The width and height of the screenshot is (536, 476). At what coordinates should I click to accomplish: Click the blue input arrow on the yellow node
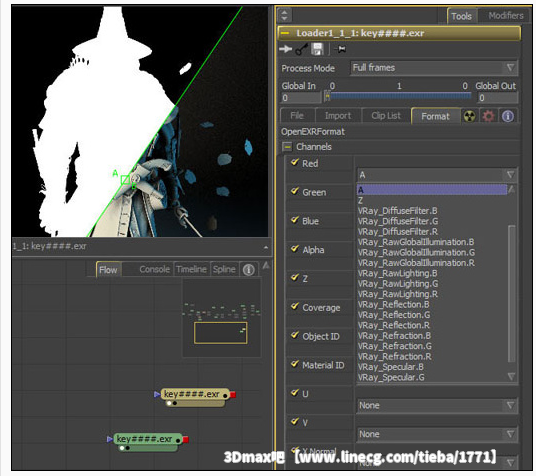(157, 395)
